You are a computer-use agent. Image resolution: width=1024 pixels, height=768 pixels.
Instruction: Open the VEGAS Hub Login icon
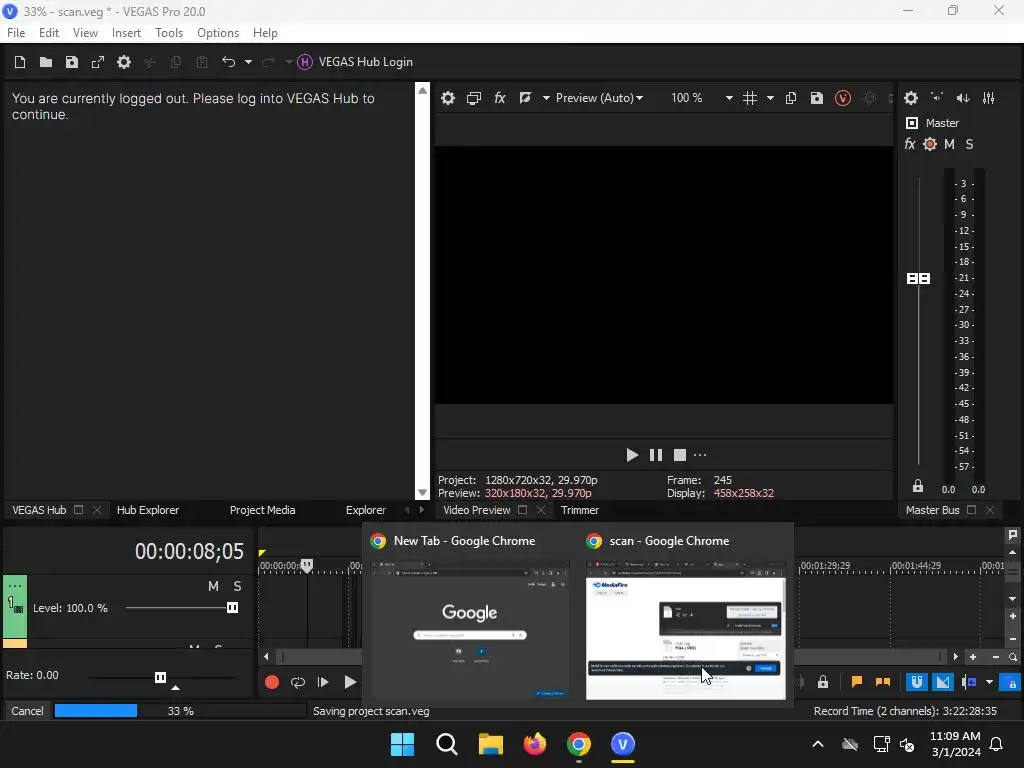pyautogui.click(x=305, y=62)
